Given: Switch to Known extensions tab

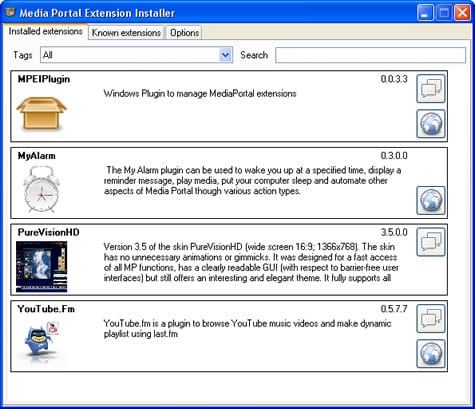Looking at the screenshot, I should tap(126, 33).
